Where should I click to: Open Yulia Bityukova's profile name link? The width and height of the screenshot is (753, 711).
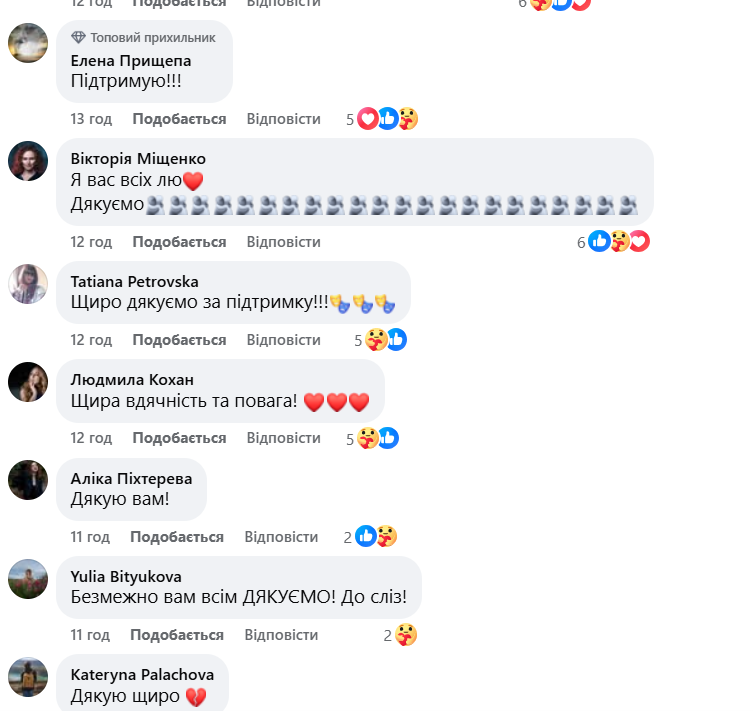(126, 577)
